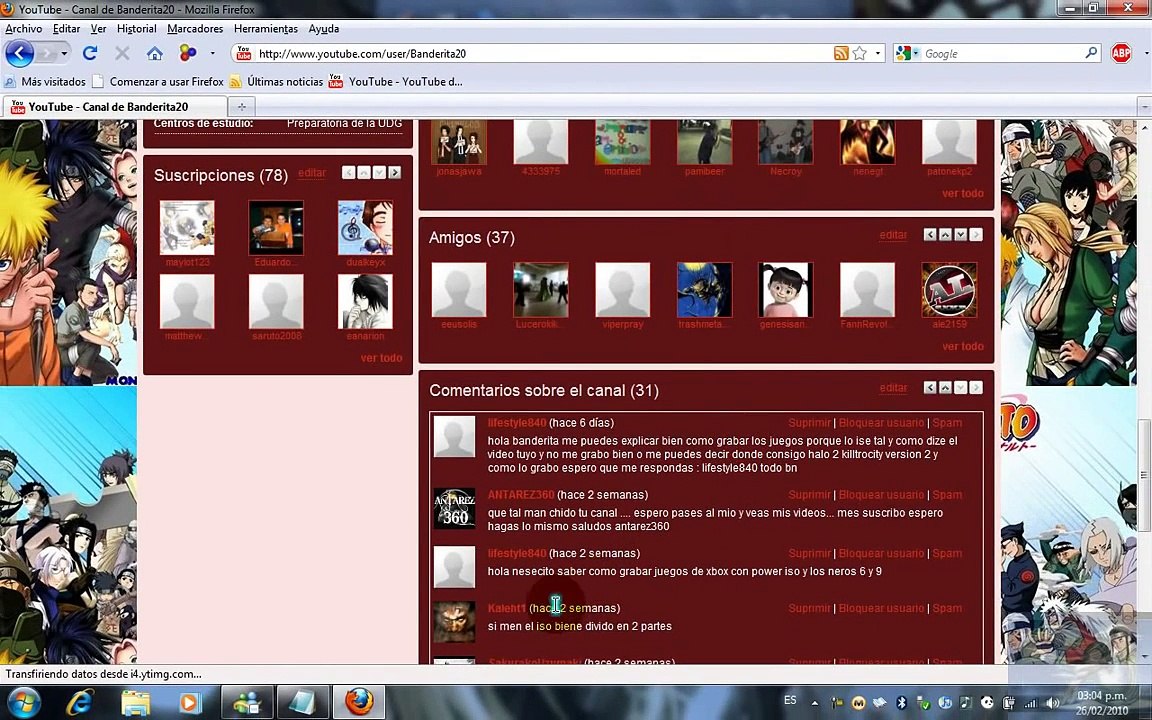Open subscription eanarion thumbnail

coord(365,301)
